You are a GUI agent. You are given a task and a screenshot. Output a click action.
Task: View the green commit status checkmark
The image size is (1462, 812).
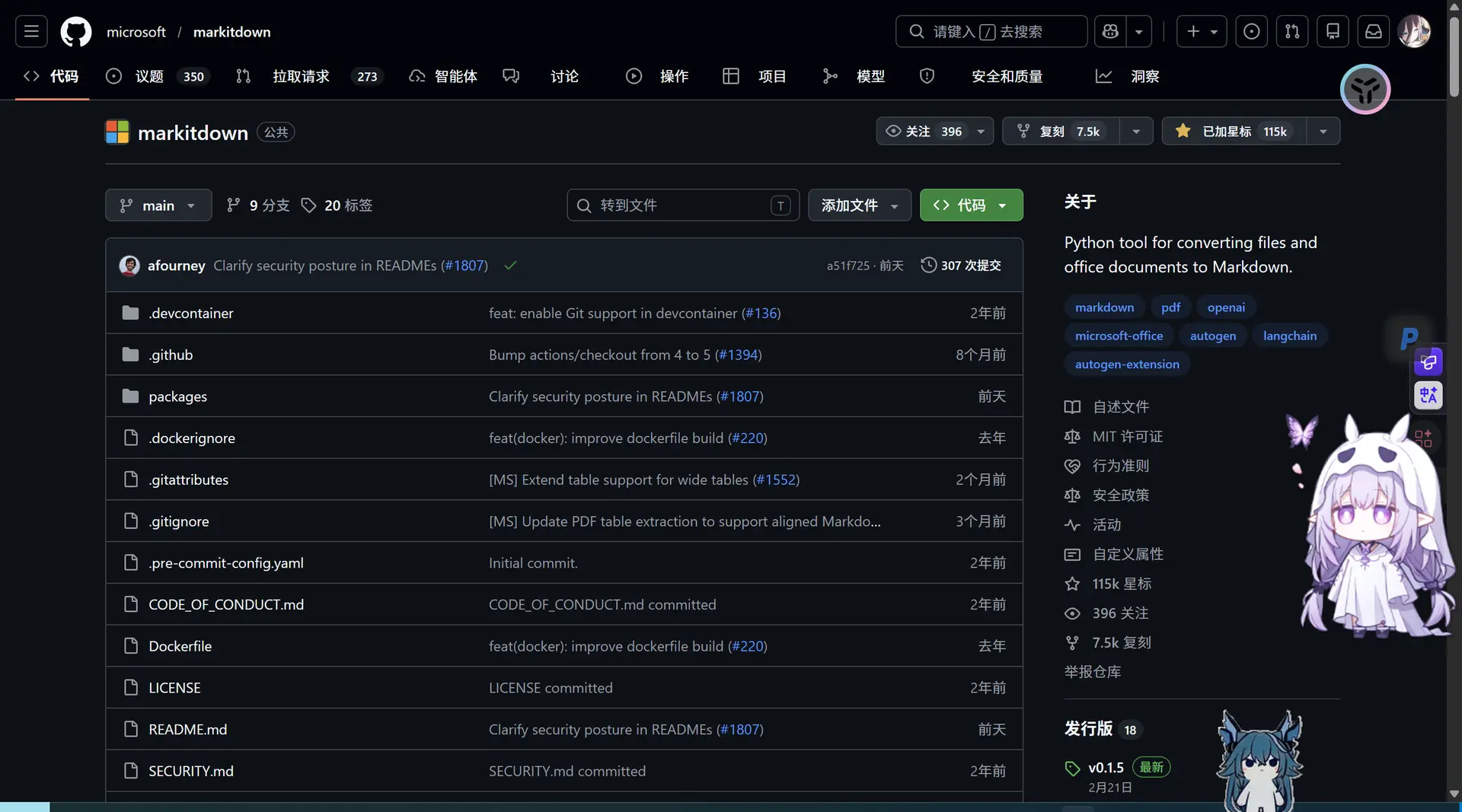tap(510, 266)
